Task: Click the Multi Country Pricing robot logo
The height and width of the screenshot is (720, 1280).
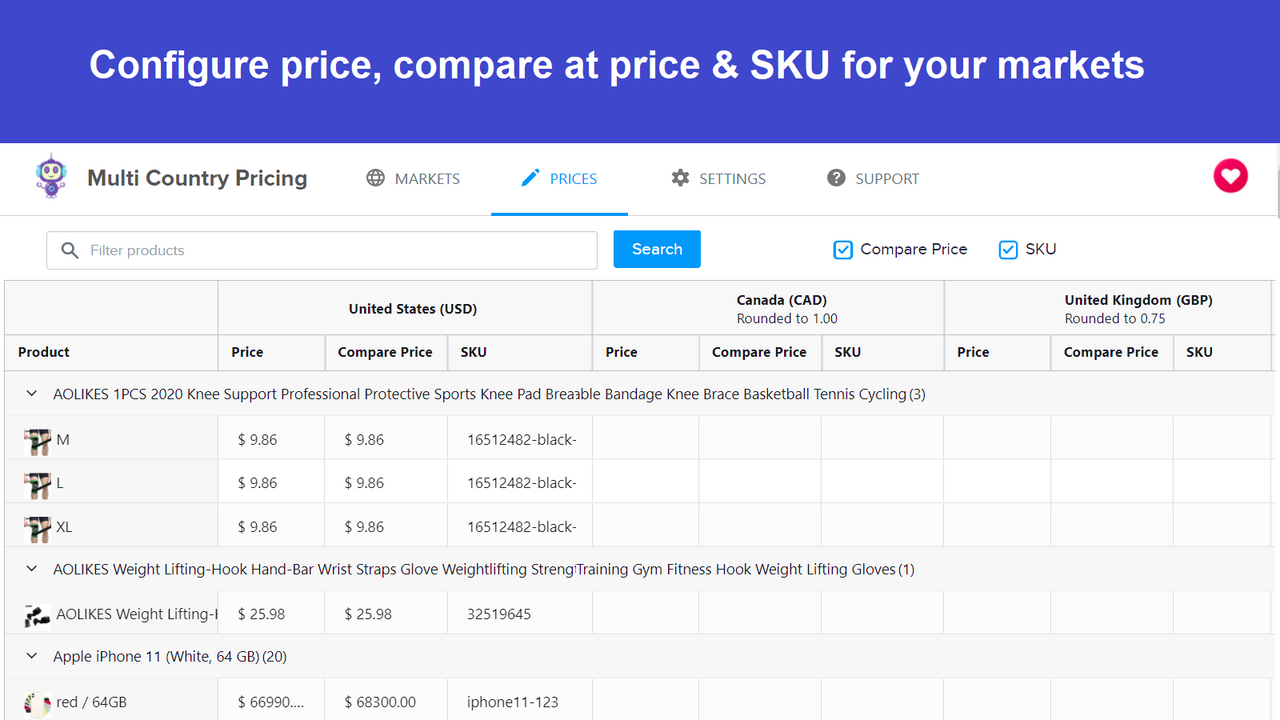Action: click(51, 176)
